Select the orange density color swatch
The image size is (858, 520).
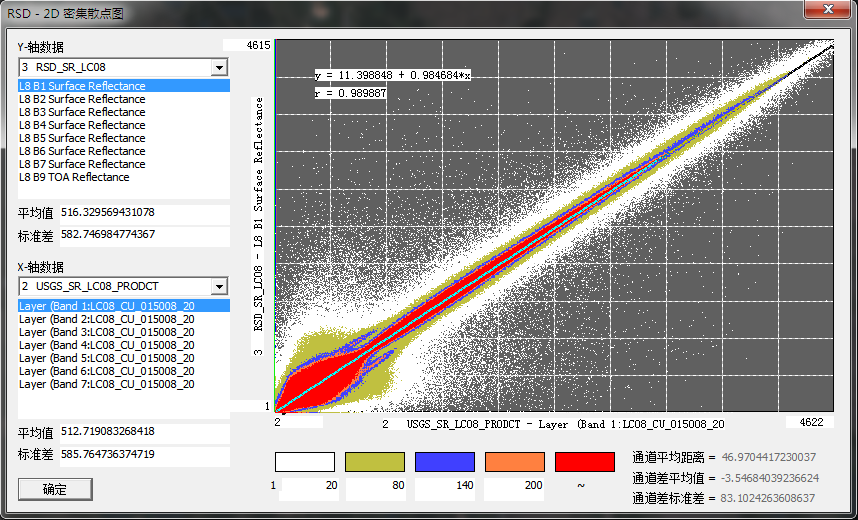515,462
